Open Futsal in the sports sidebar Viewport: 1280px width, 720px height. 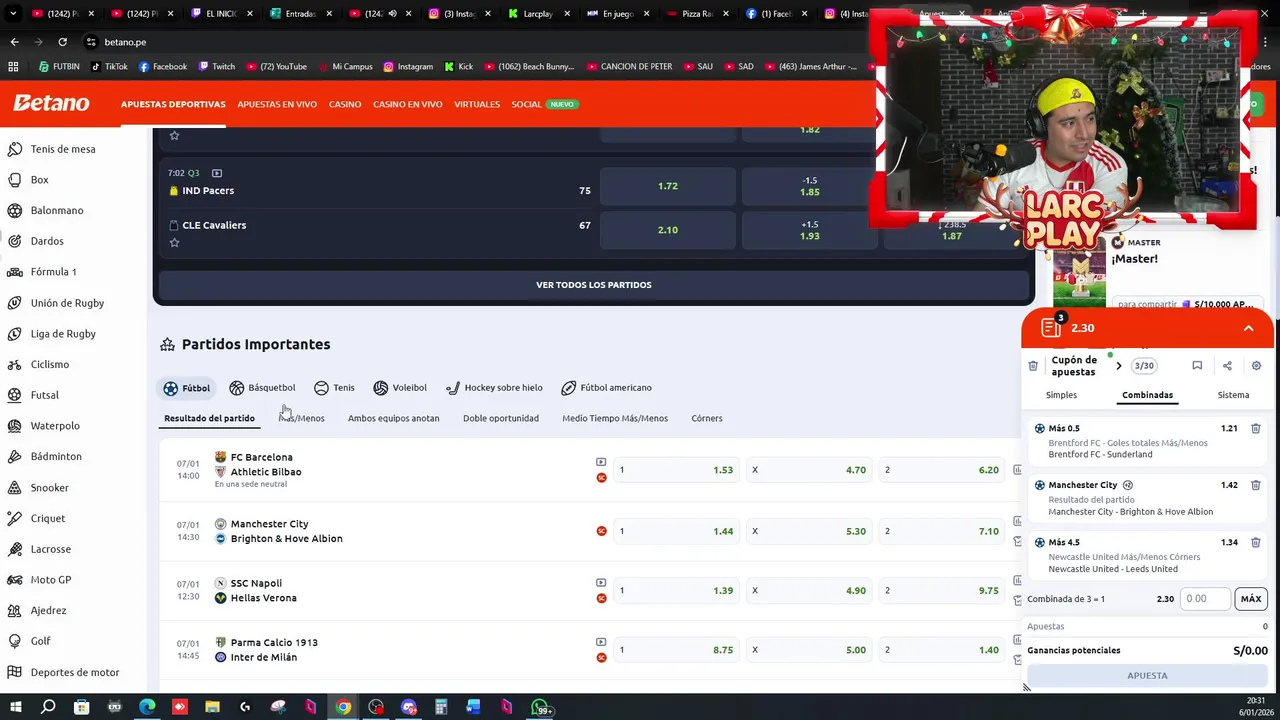coord(45,395)
